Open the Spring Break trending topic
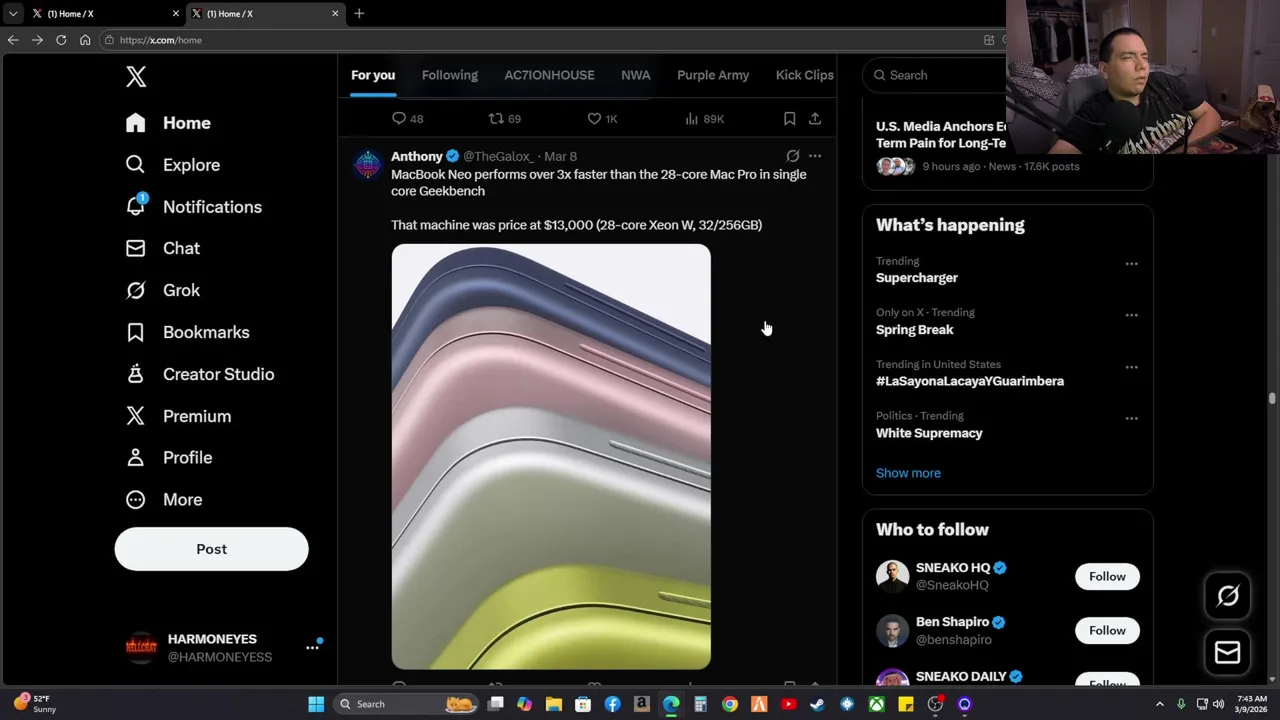The width and height of the screenshot is (1280, 720). 915,330
